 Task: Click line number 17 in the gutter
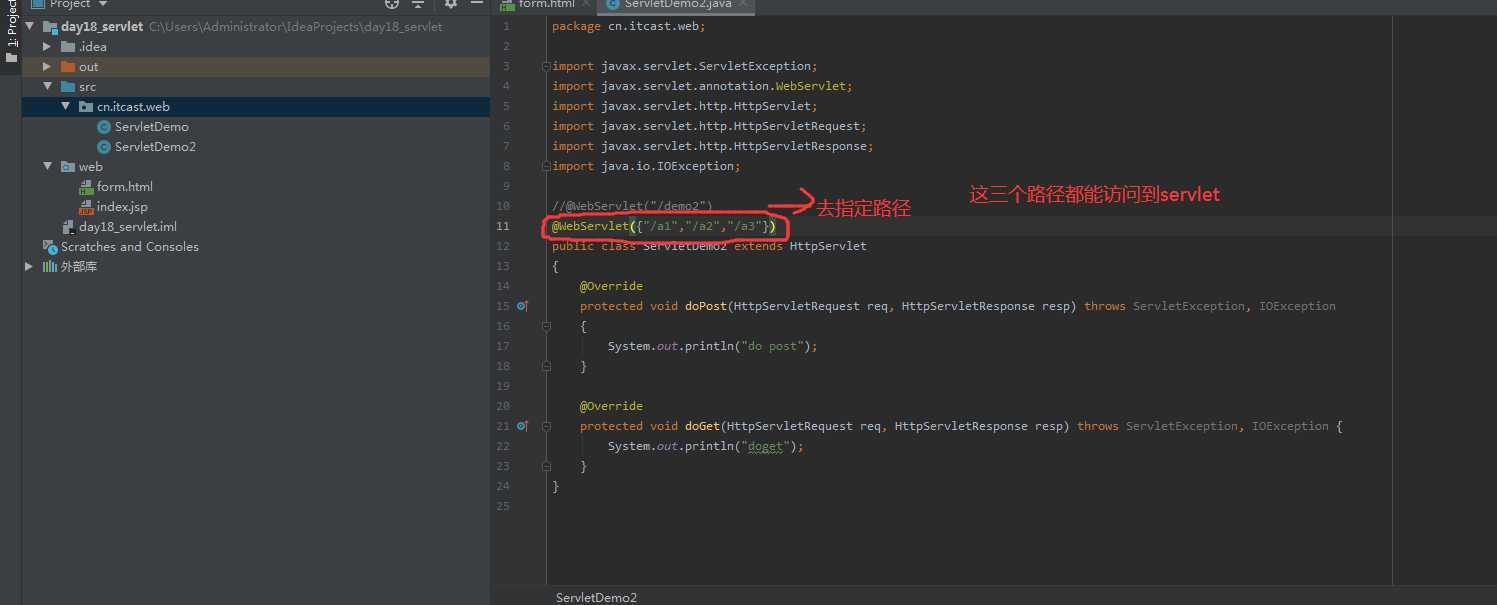click(503, 346)
